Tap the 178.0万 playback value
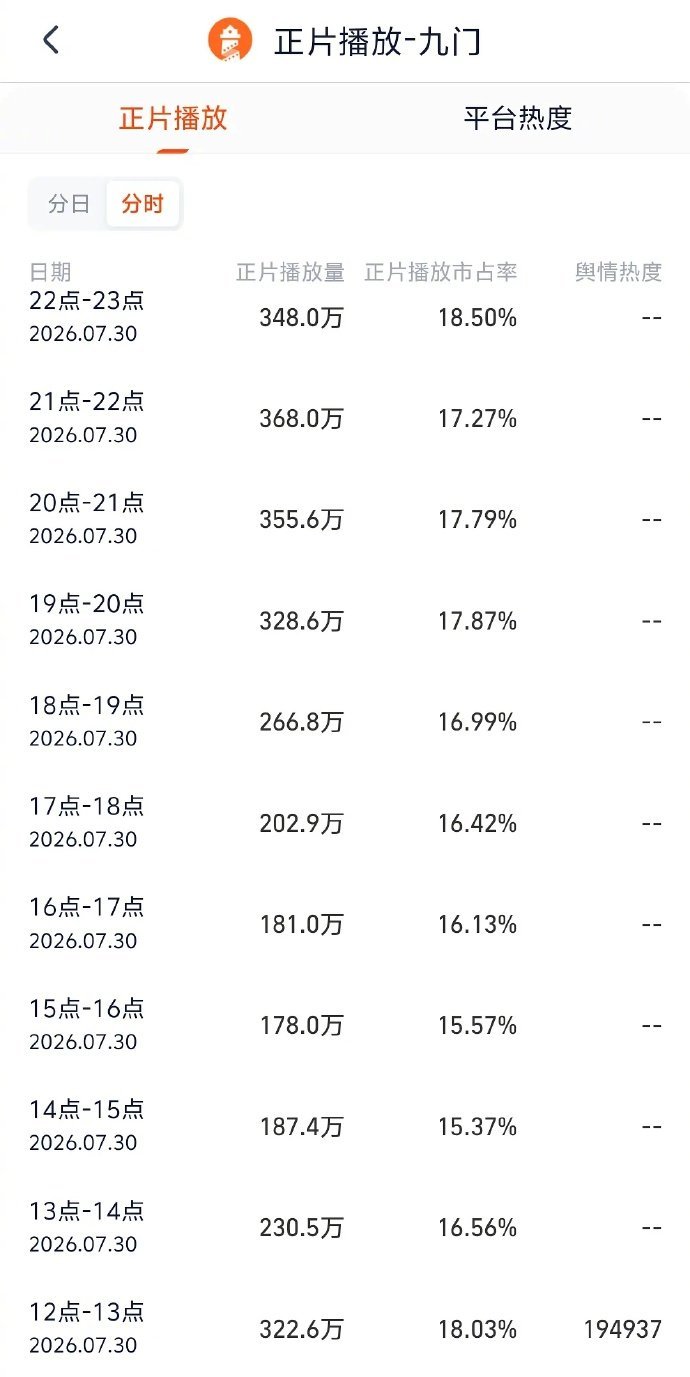Viewport: 690px width, 1377px height. pyautogui.click(x=301, y=1025)
